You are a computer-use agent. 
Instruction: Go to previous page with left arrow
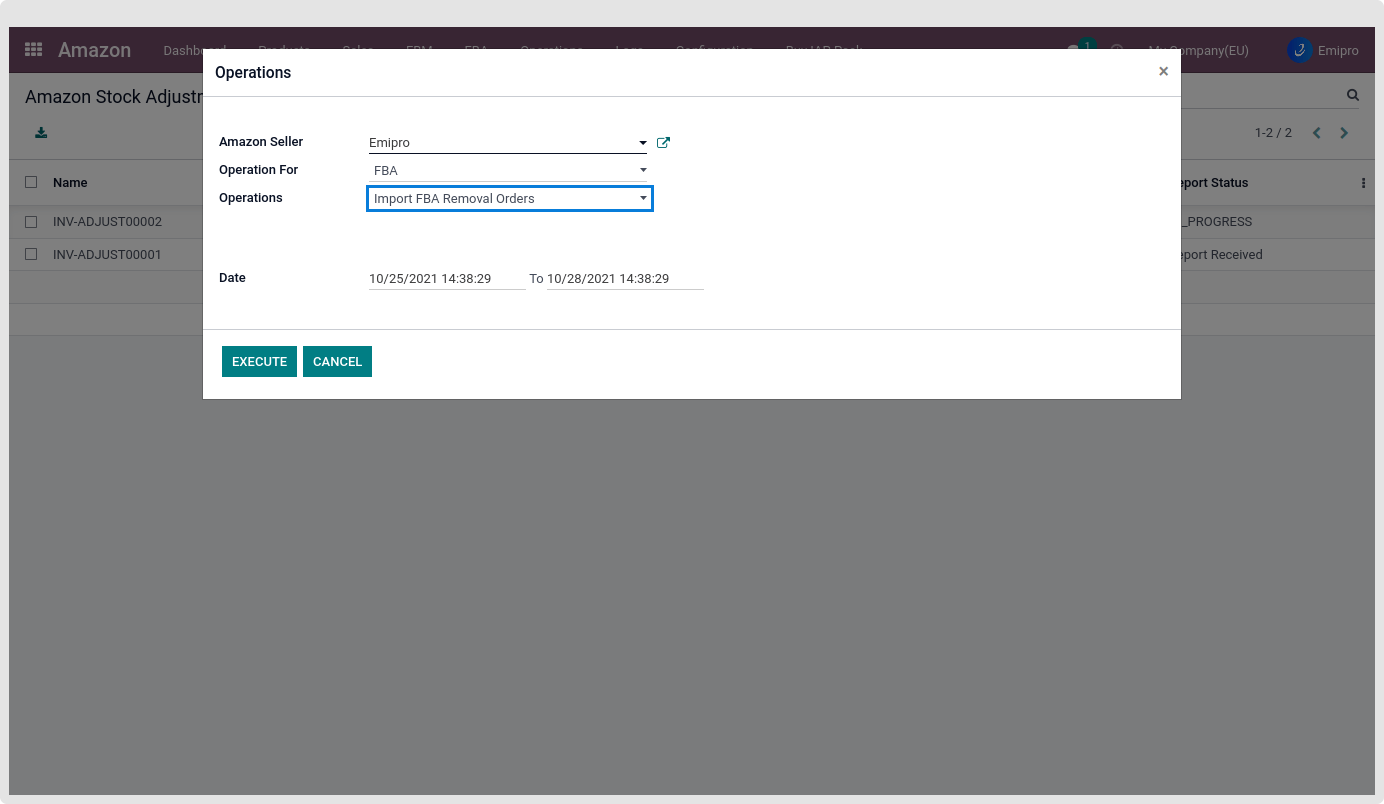click(x=1317, y=133)
